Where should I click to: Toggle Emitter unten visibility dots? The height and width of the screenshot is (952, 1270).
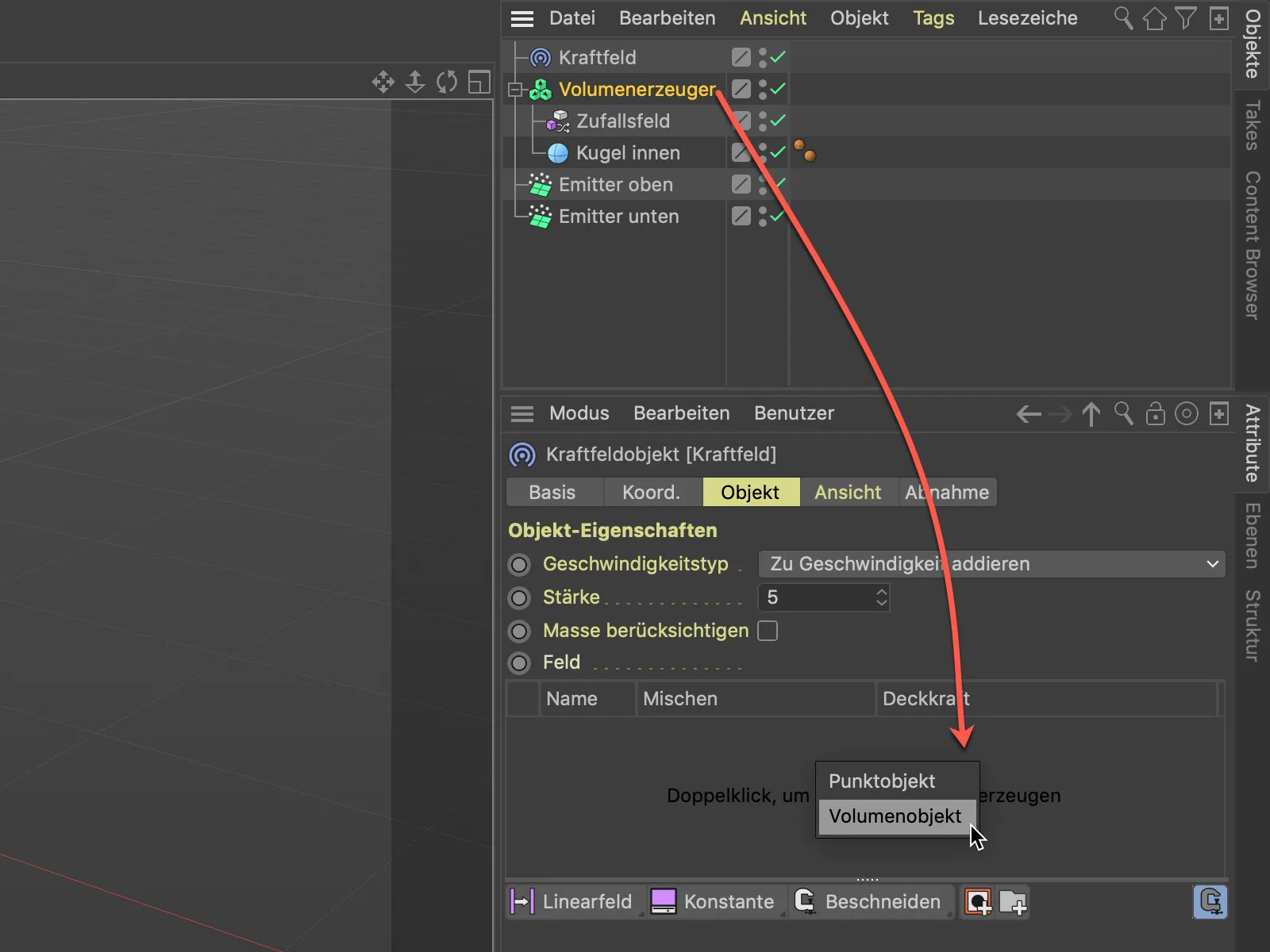point(763,216)
